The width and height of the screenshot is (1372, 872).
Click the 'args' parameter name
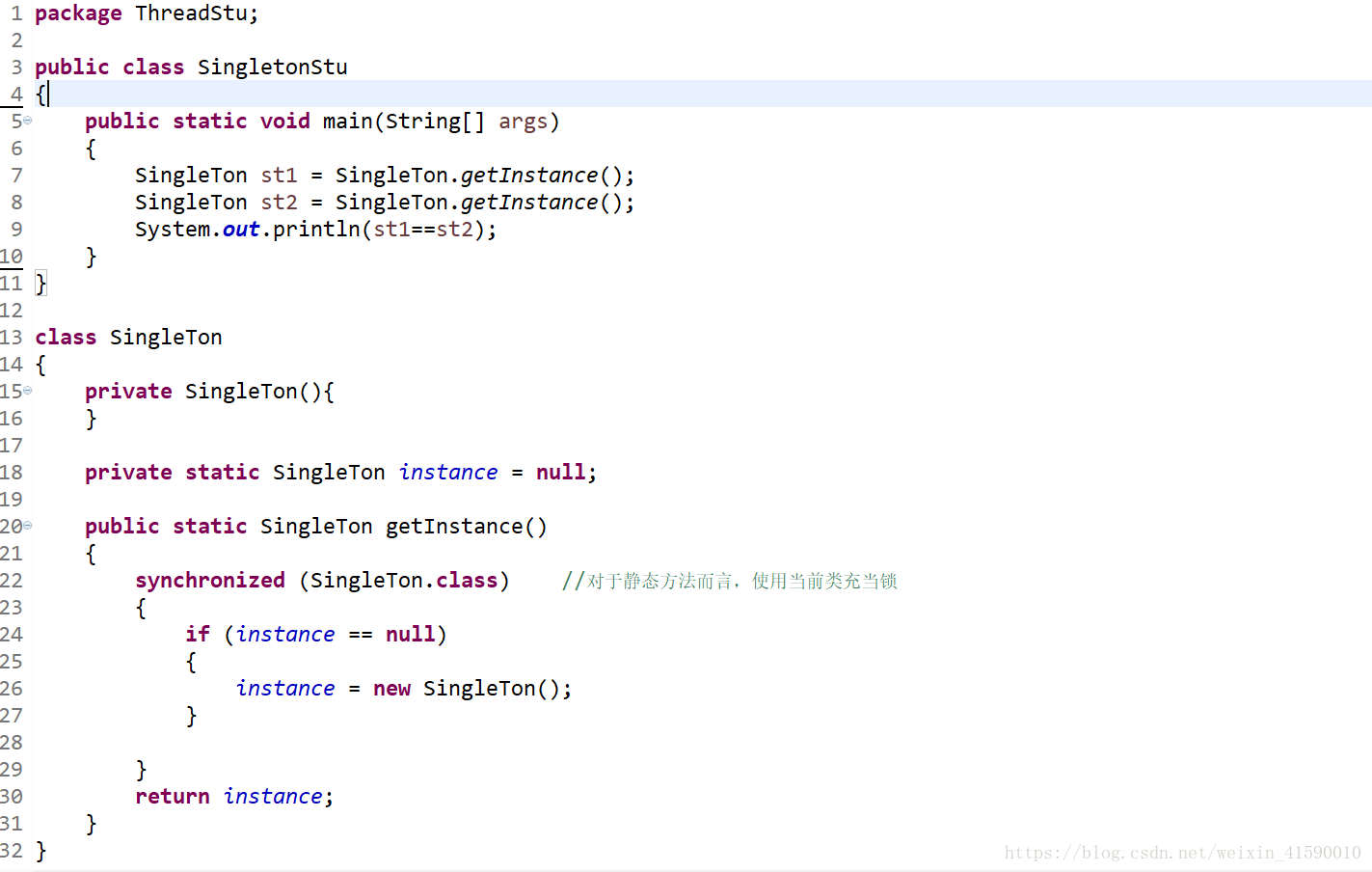tap(523, 123)
